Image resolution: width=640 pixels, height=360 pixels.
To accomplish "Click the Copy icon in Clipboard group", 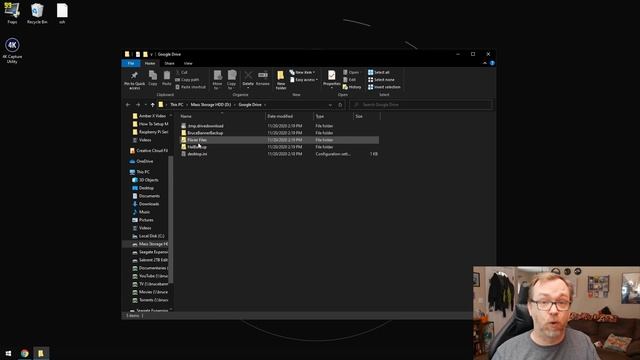I will 153,78.
